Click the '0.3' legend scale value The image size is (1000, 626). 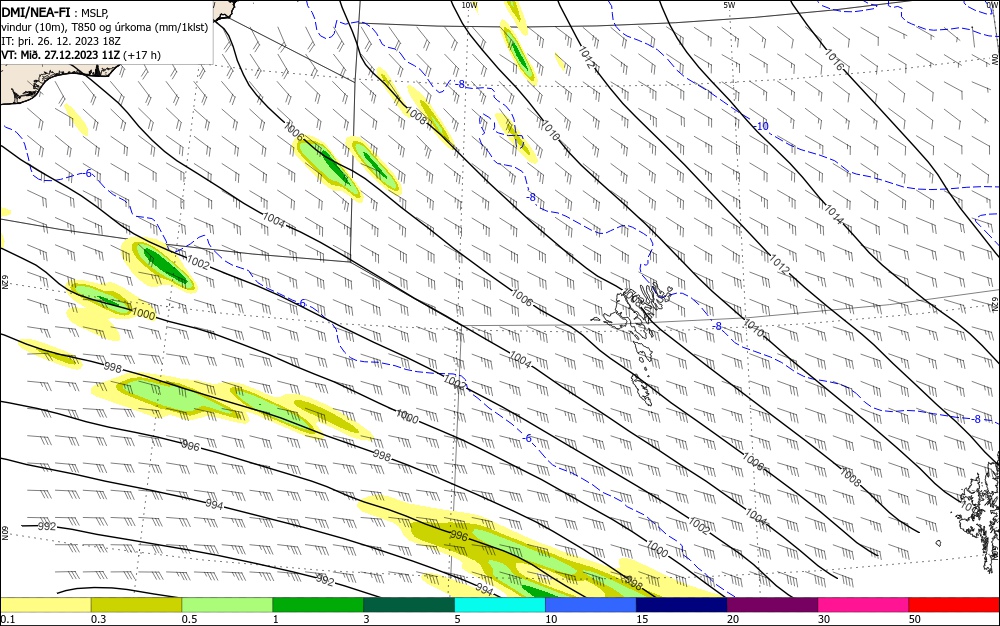coord(99,619)
